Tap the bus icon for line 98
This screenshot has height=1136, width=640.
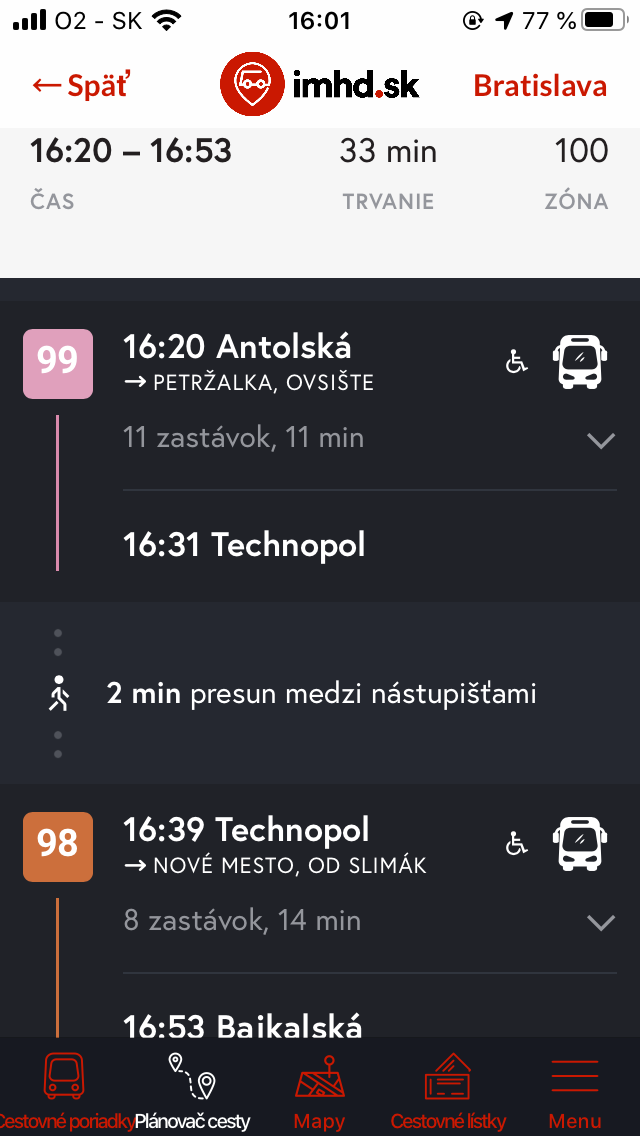[581, 845]
